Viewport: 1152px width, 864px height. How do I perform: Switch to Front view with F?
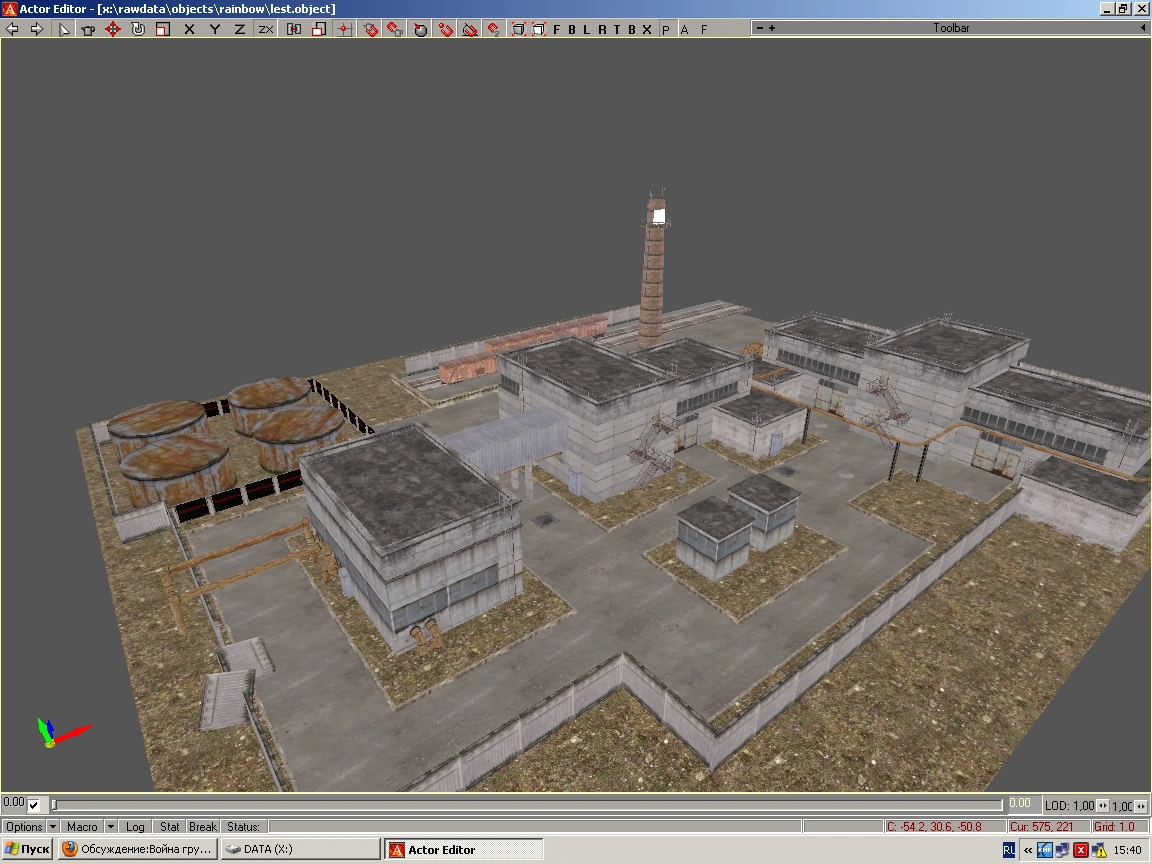(556, 29)
